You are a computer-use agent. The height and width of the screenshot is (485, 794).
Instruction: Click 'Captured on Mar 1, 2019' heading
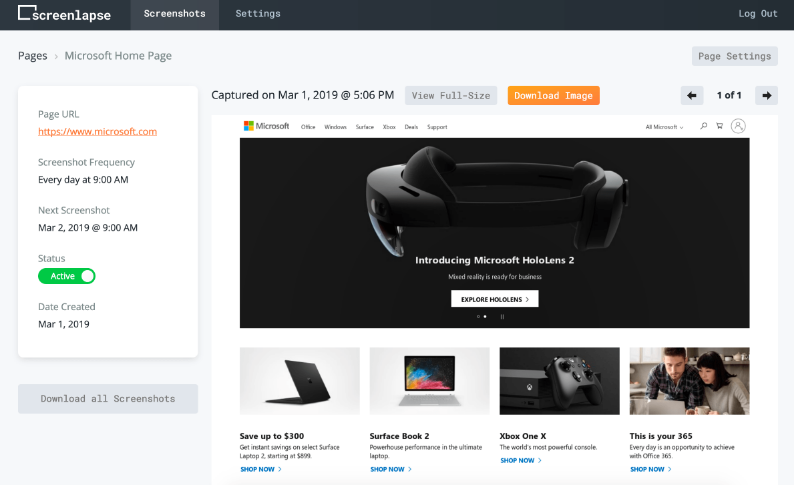pyautogui.click(x=302, y=95)
